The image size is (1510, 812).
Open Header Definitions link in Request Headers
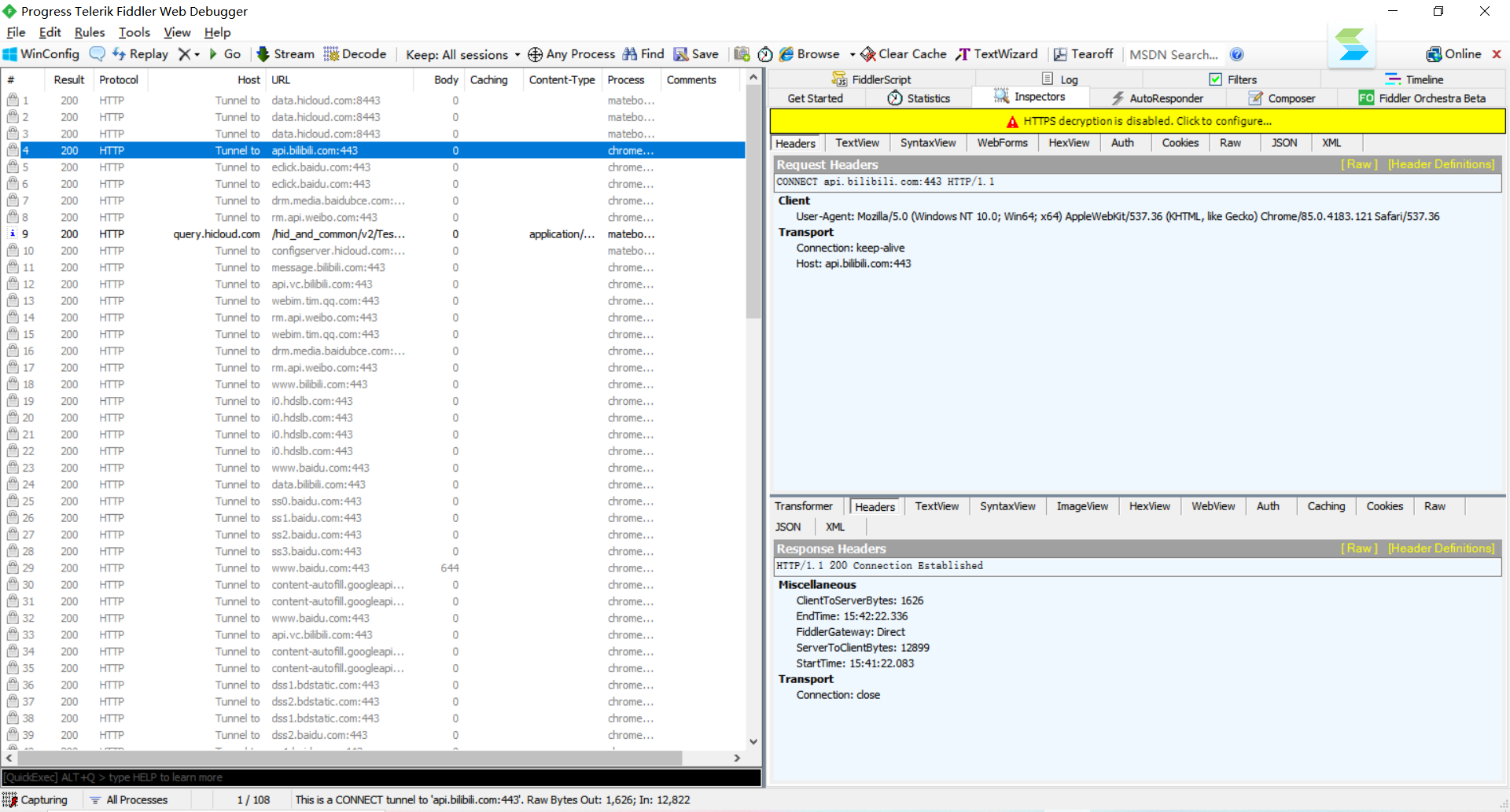1441,164
